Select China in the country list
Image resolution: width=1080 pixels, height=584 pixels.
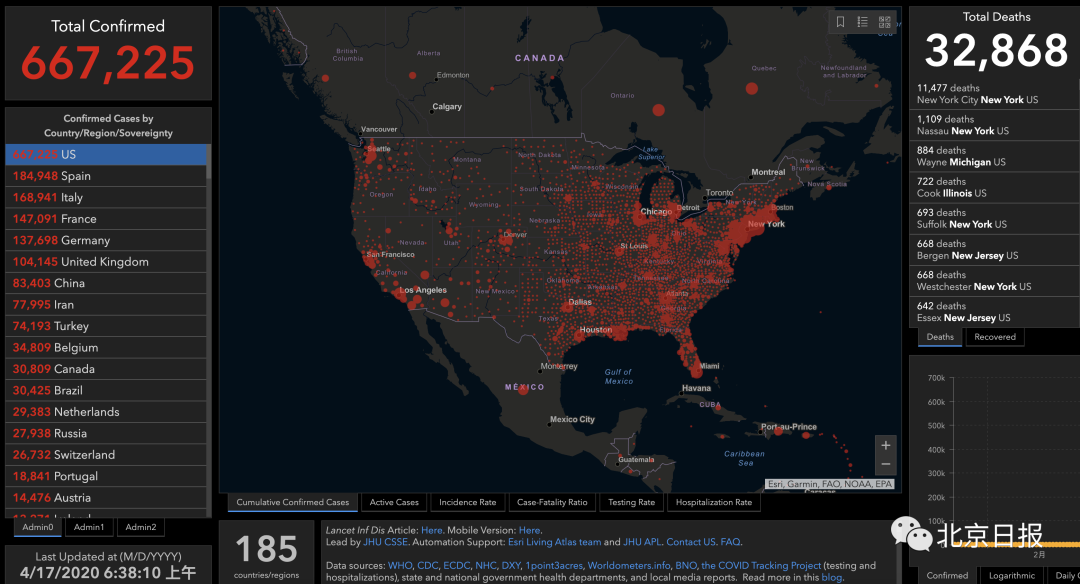click(x=105, y=282)
